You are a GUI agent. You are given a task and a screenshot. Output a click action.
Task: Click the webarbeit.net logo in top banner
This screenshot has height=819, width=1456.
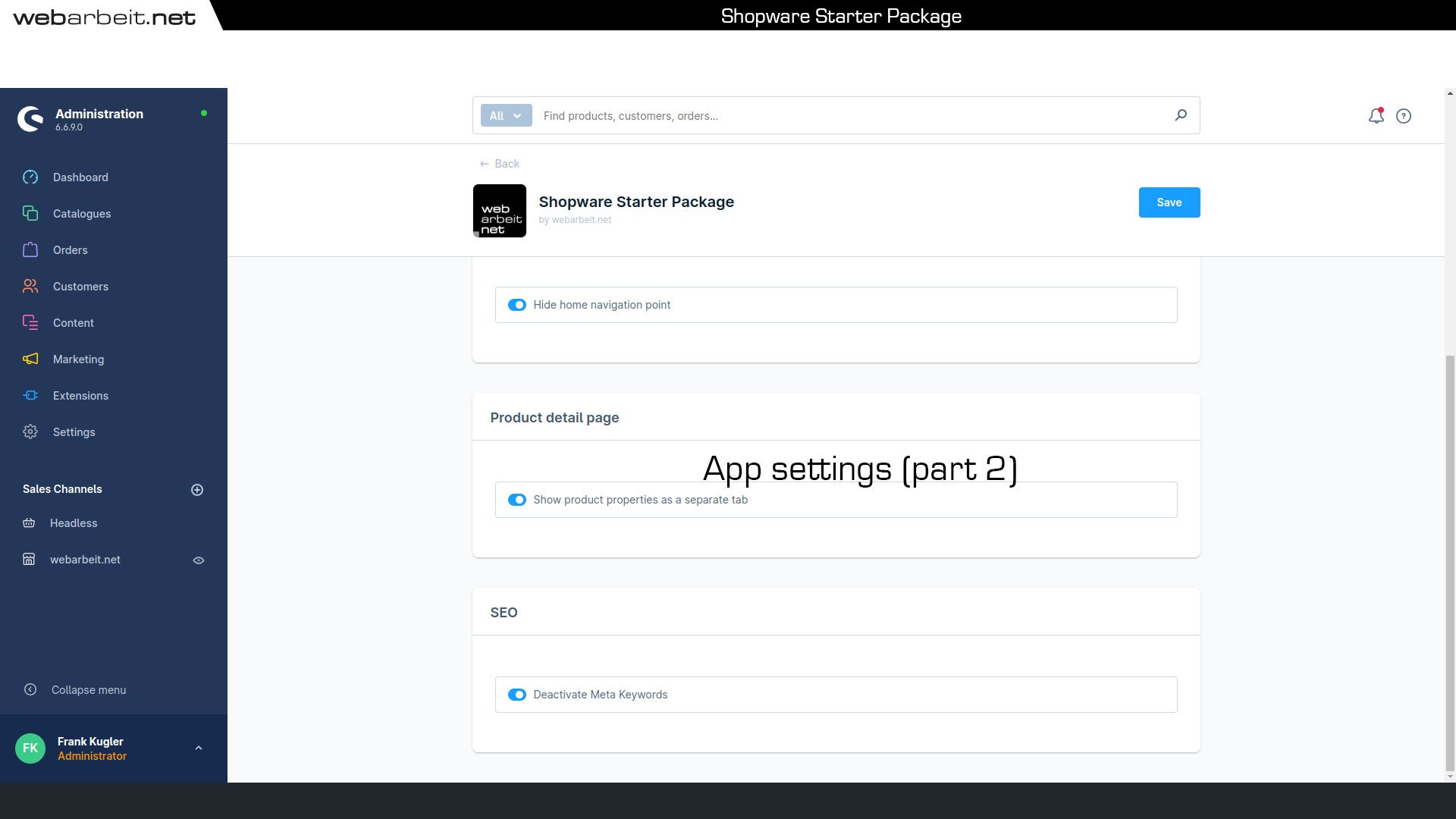coord(105,17)
